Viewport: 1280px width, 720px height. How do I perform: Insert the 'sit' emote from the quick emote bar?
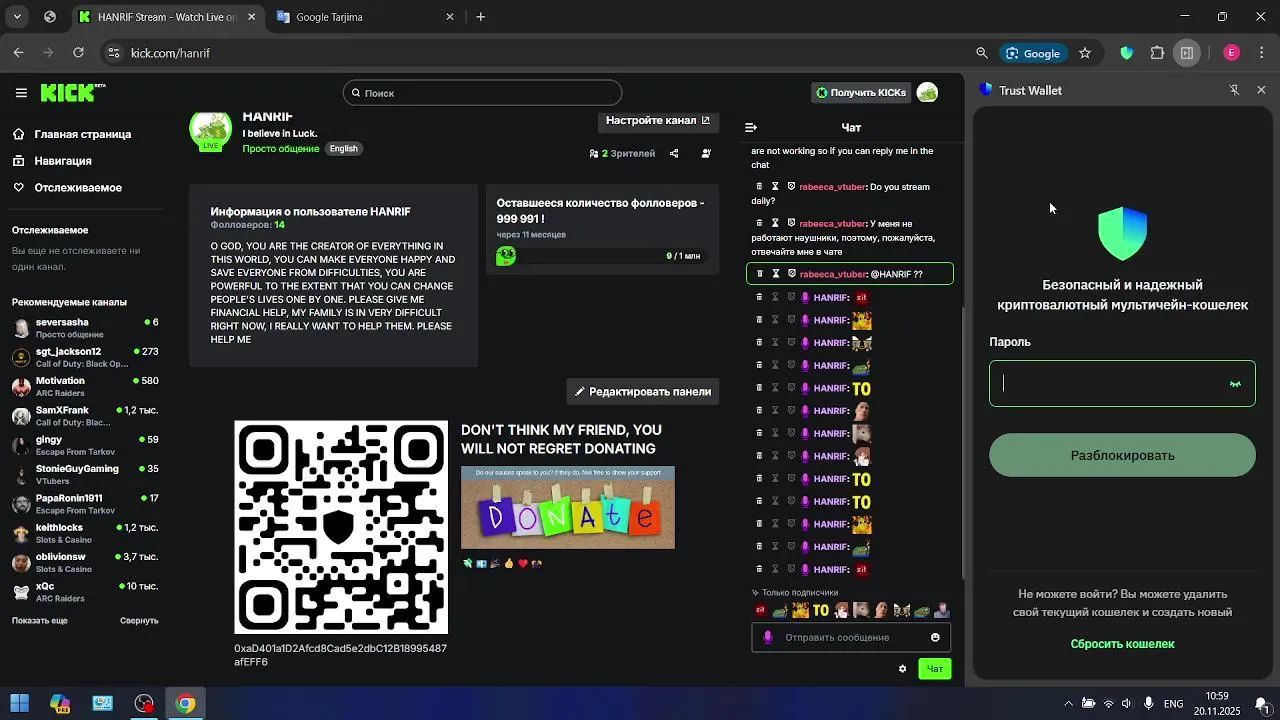(760, 610)
